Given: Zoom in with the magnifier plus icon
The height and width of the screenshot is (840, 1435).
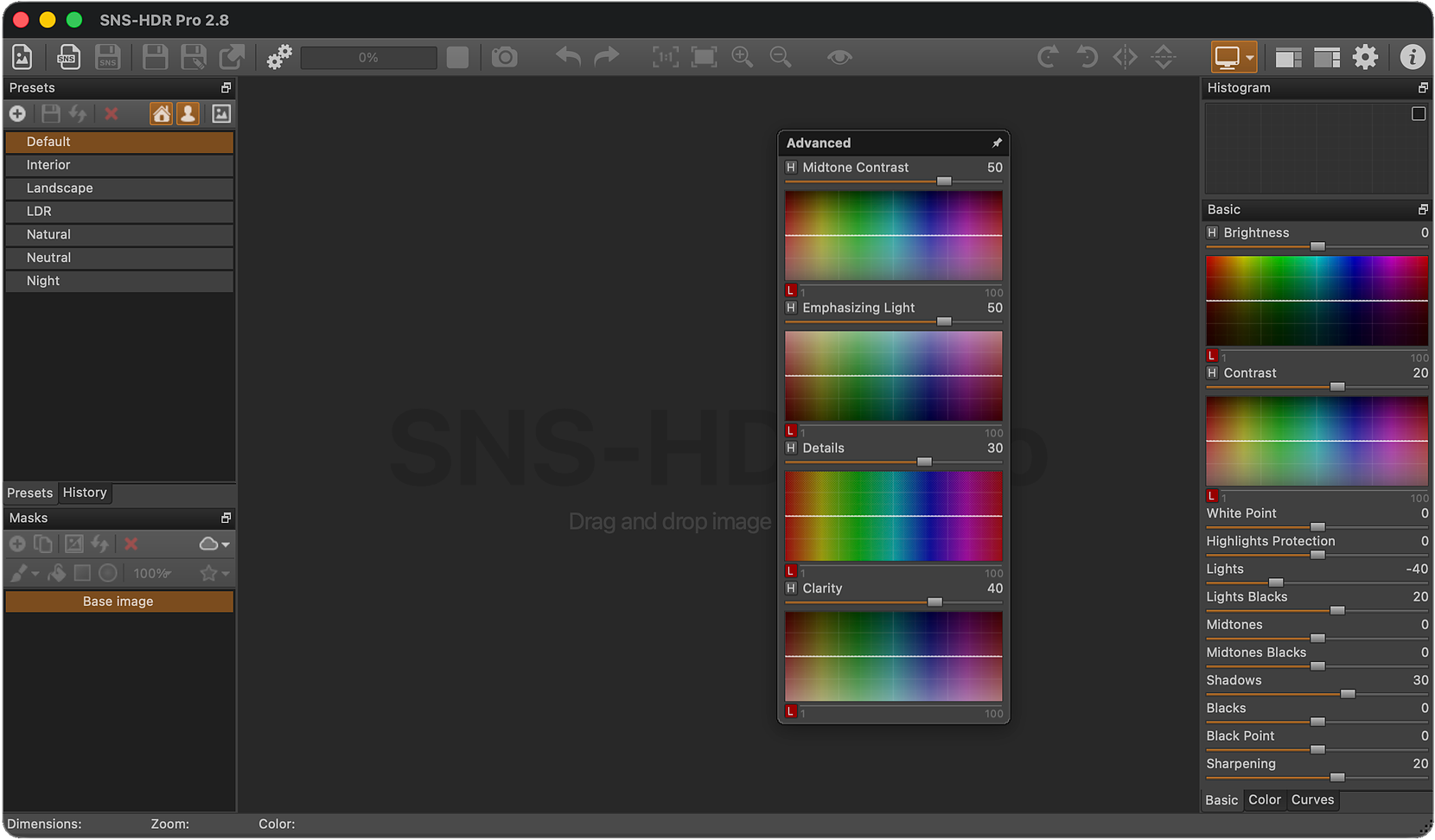Looking at the screenshot, I should [742, 57].
